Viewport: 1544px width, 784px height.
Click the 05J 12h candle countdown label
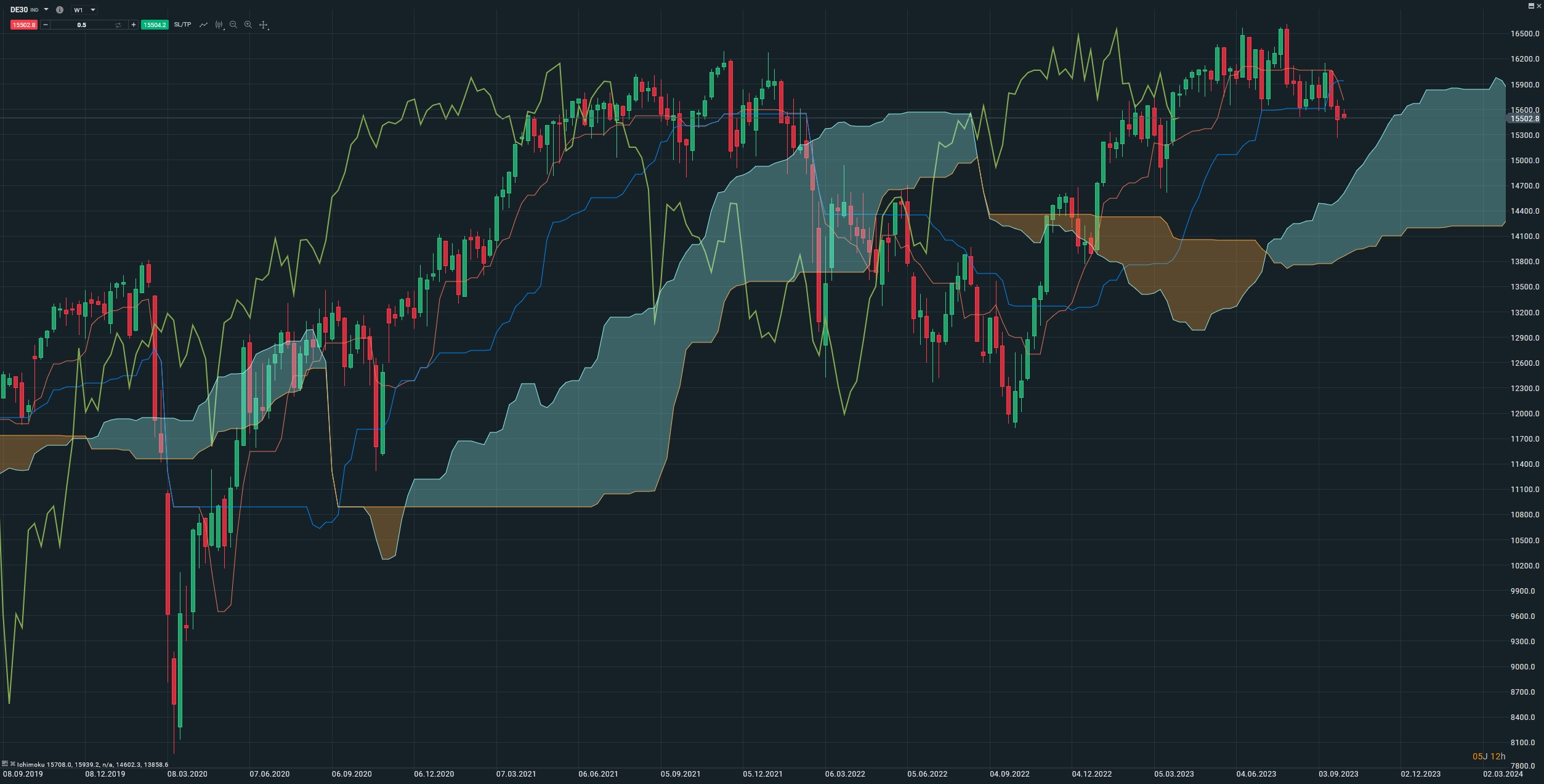(x=1489, y=756)
